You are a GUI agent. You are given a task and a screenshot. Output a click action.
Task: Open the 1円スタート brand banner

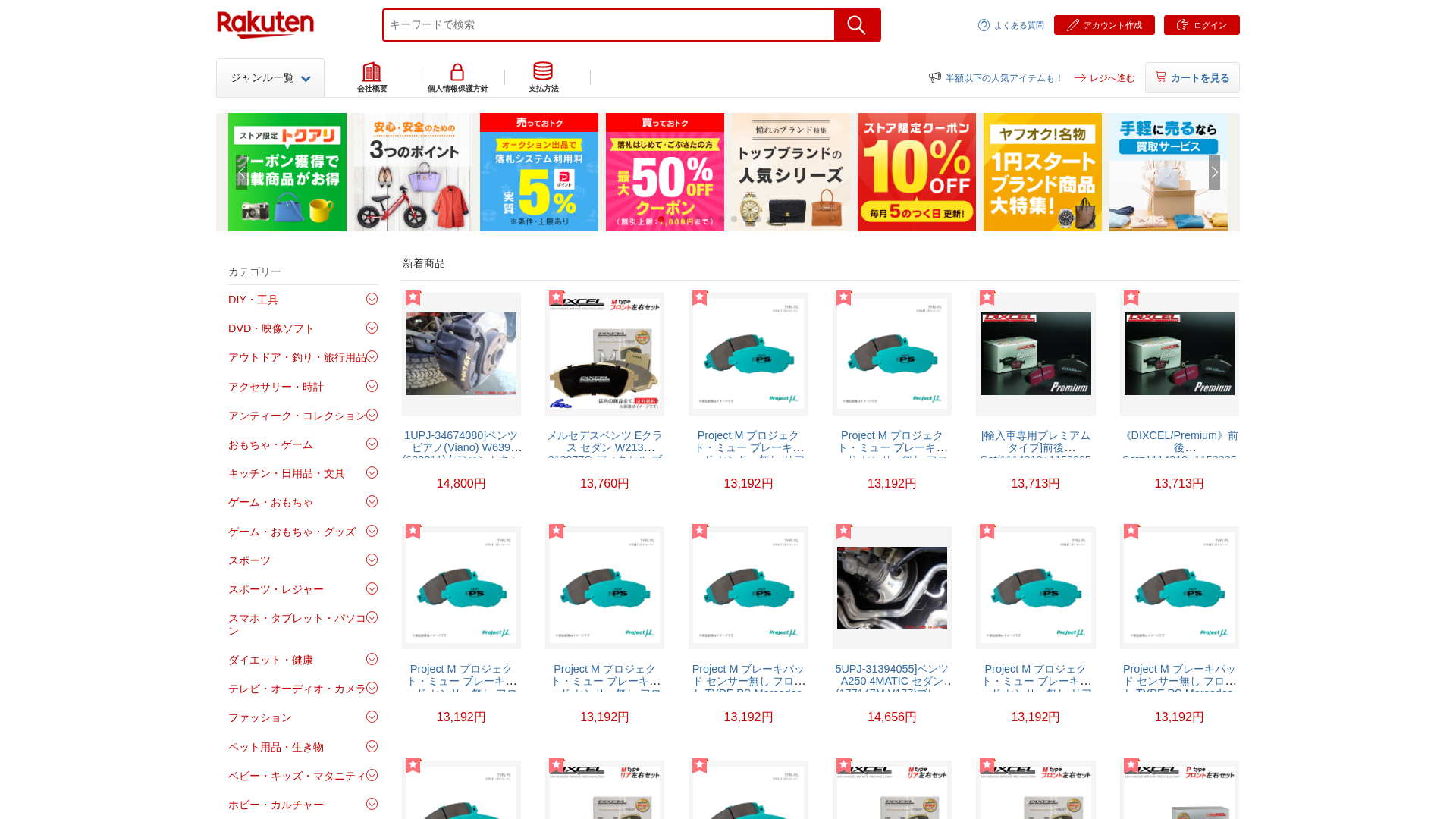click(1043, 172)
